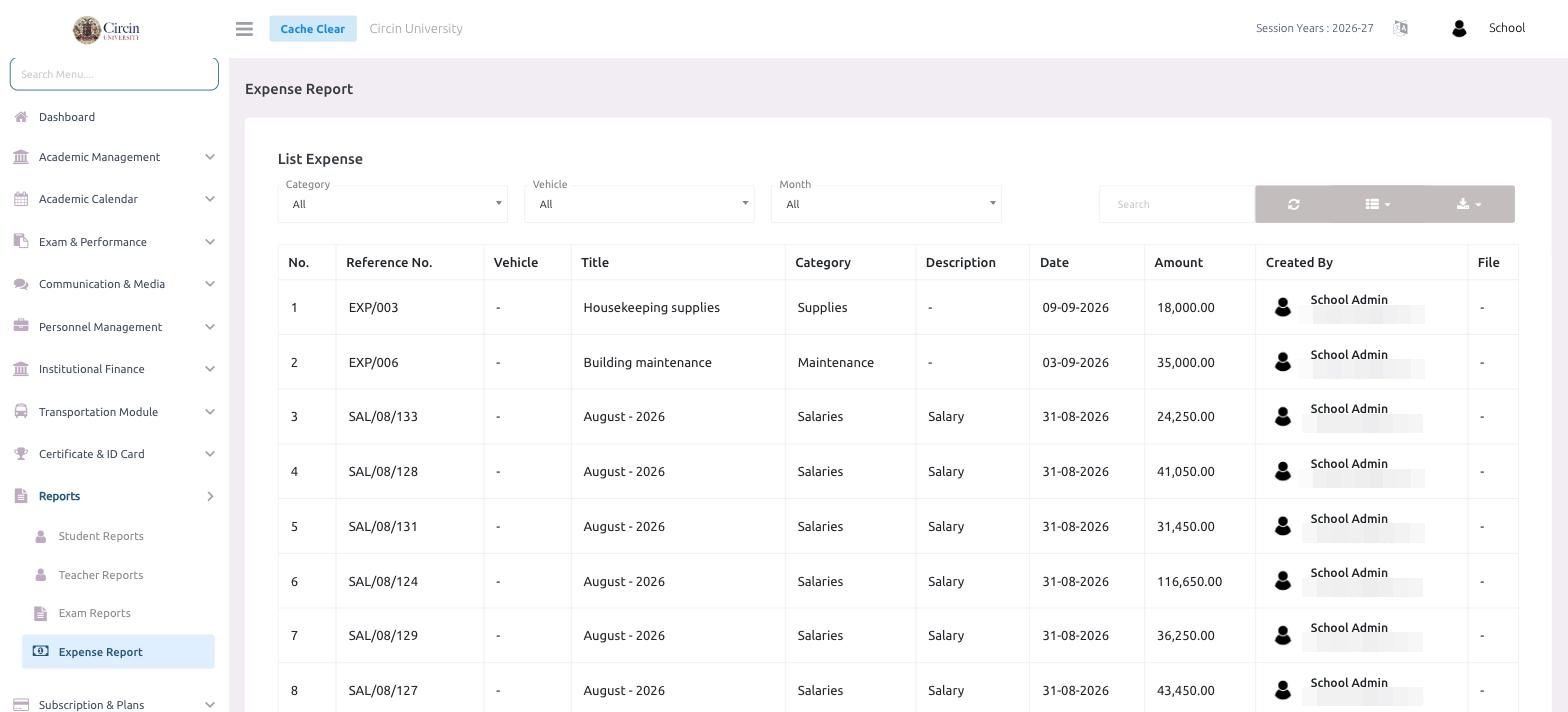Image resolution: width=1568 pixels, height=712 pixels.
Task: Open the Vehicle filter dropdown
Action: pyautogui.click(x=640, y=204)
